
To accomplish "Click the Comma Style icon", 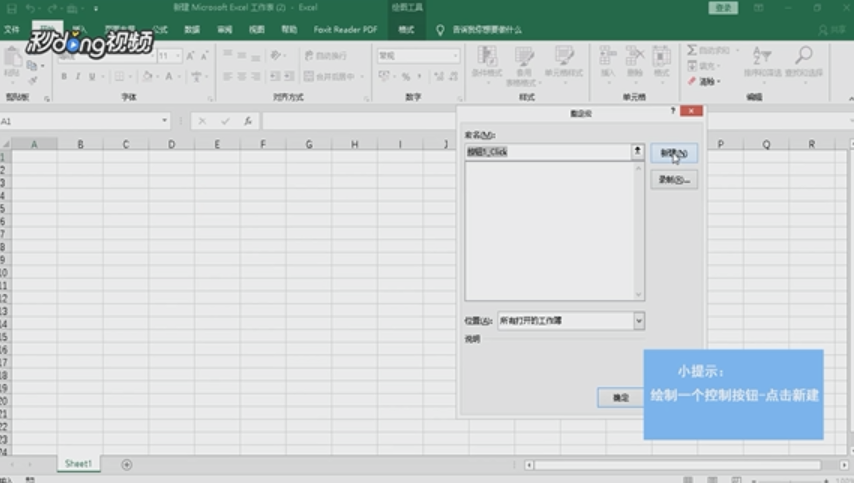I will (419, 77).
